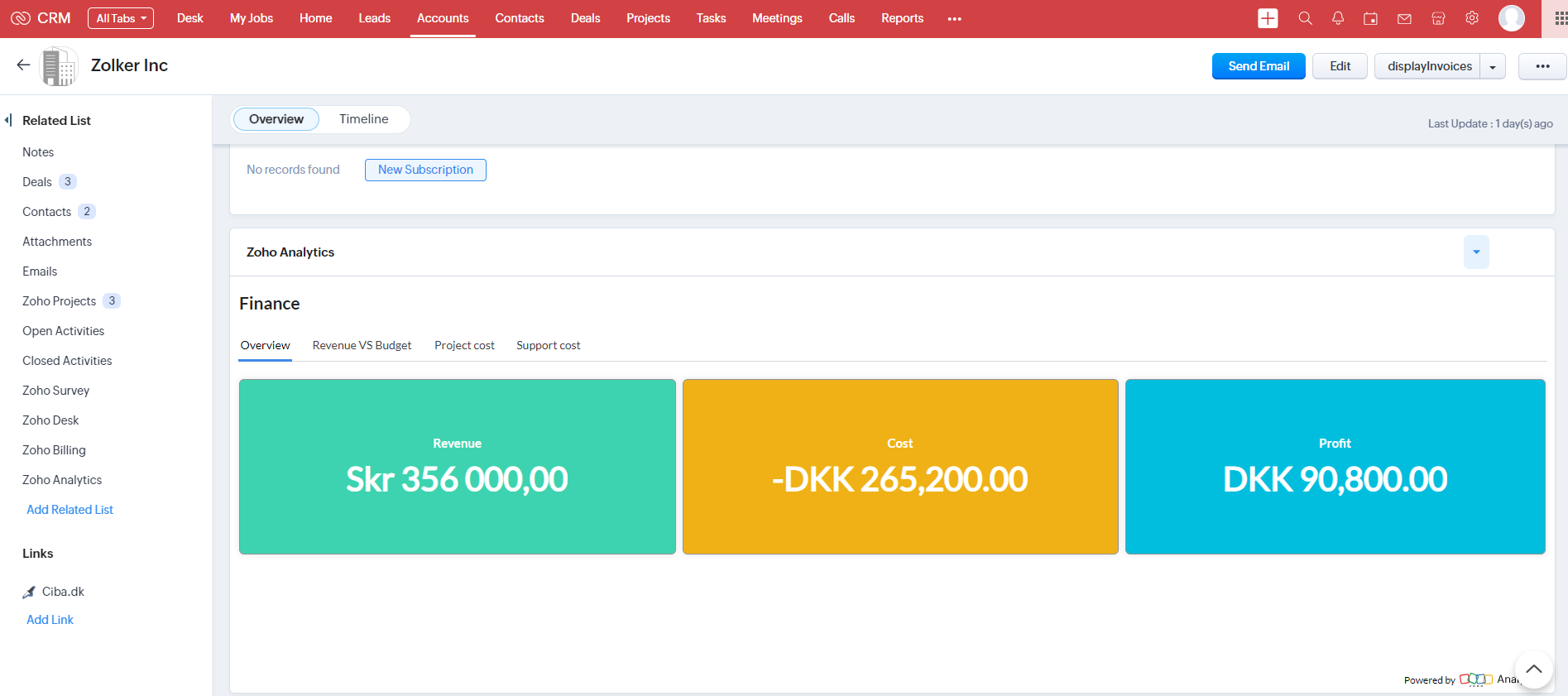This screenshot has height=696, width=1568.
Task: Click the displayInvoices button
Action: point(1429,66)
